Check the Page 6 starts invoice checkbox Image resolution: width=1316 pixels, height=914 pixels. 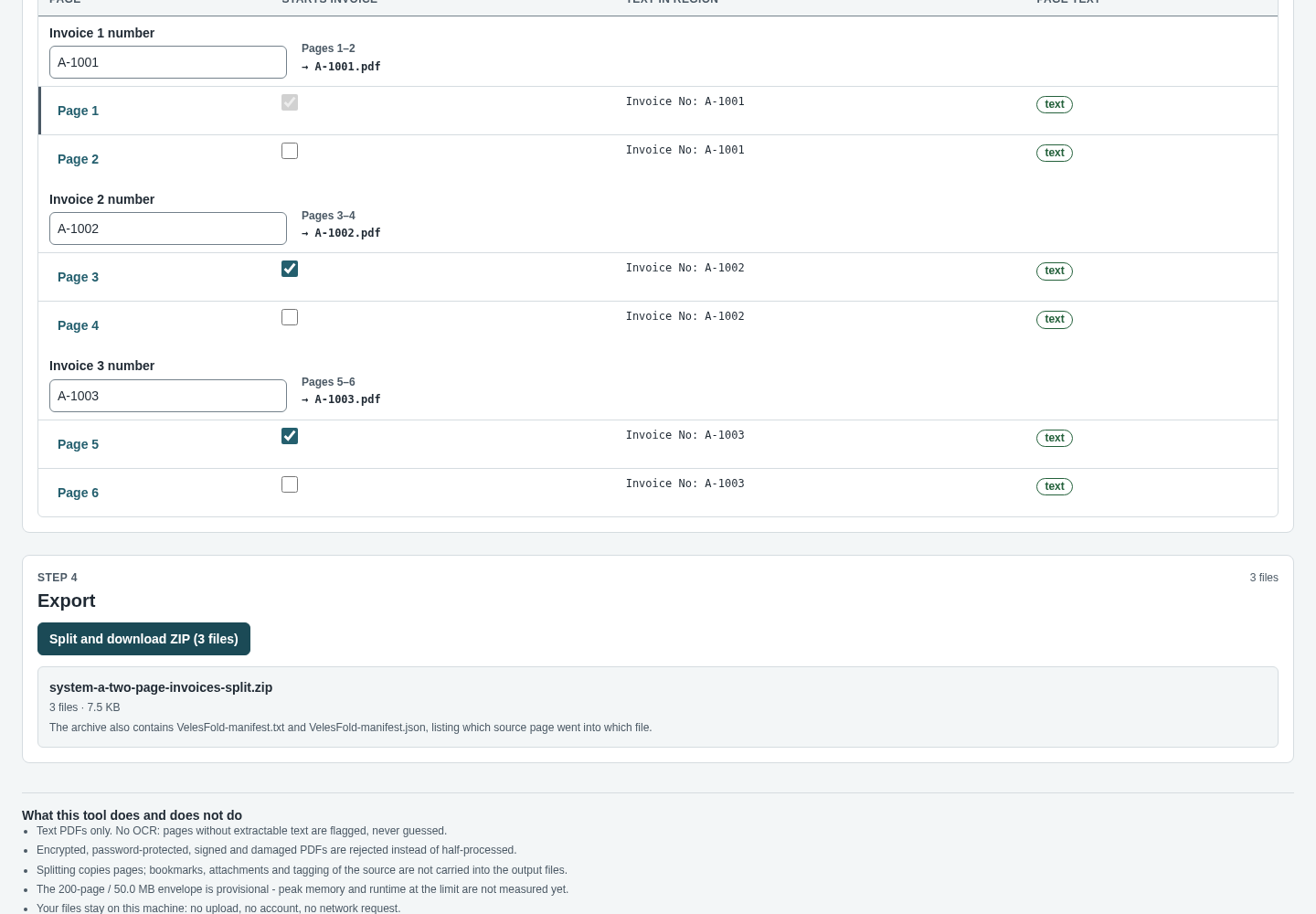(290, 484)
